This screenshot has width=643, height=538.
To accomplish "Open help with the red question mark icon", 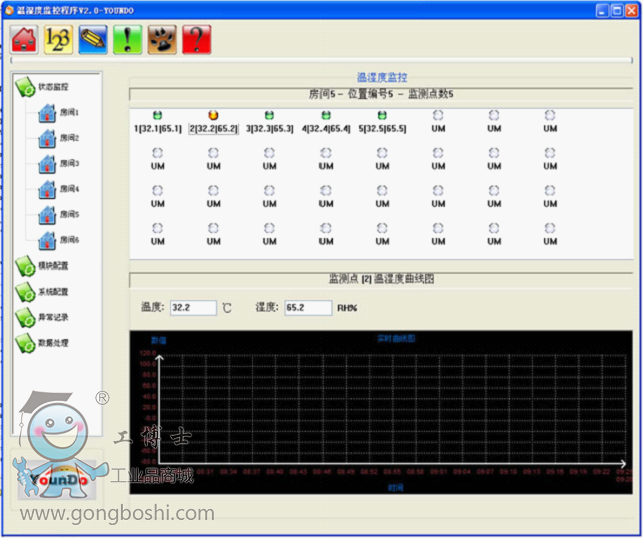I will 196,39.
